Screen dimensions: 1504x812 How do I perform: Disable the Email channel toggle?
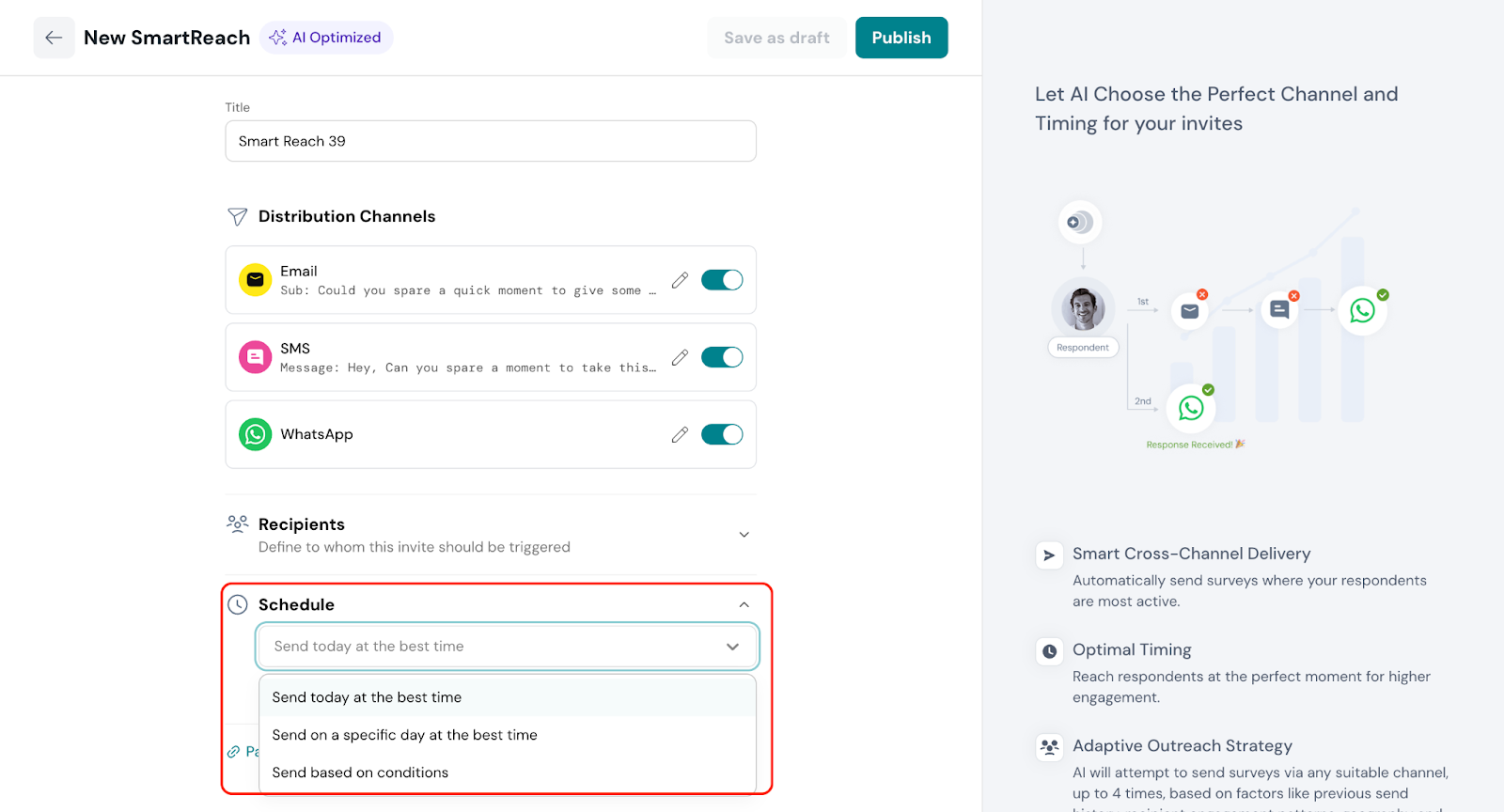(722, 280)
